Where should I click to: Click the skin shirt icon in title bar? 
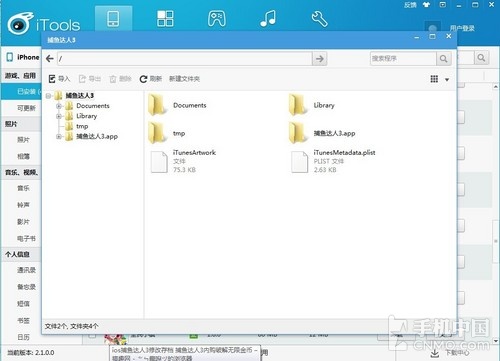(426, 5)
